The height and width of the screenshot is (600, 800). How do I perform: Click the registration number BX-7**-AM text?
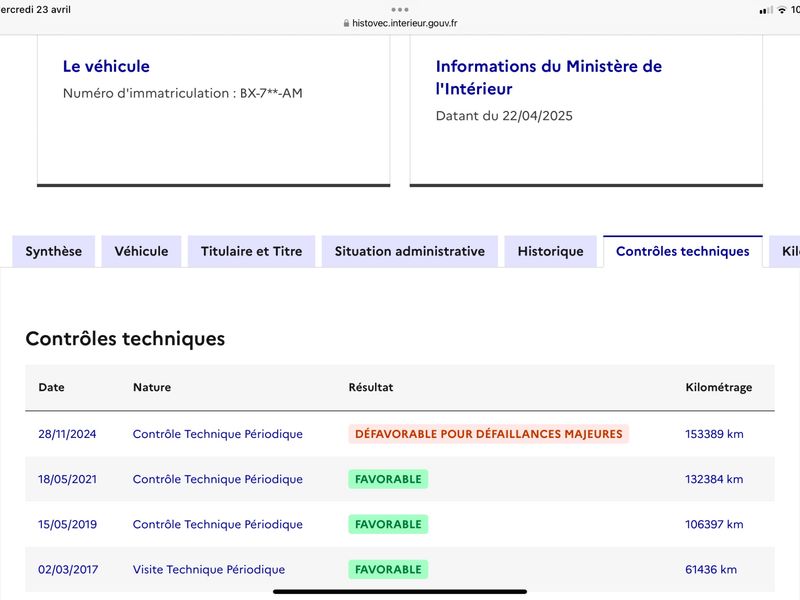click(x=271, y=93)
